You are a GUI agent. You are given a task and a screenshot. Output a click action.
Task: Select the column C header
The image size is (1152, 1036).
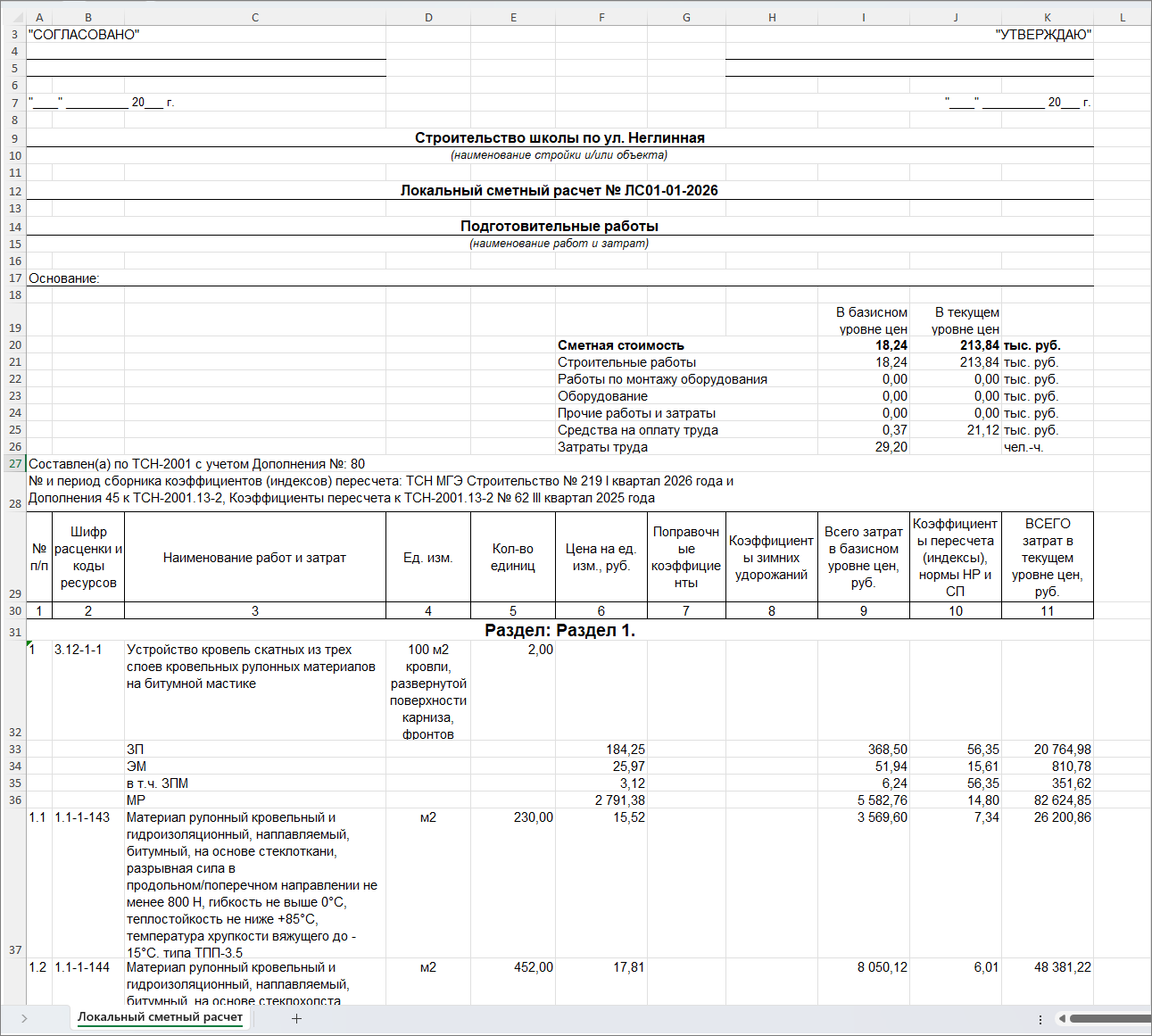[255, 17]
